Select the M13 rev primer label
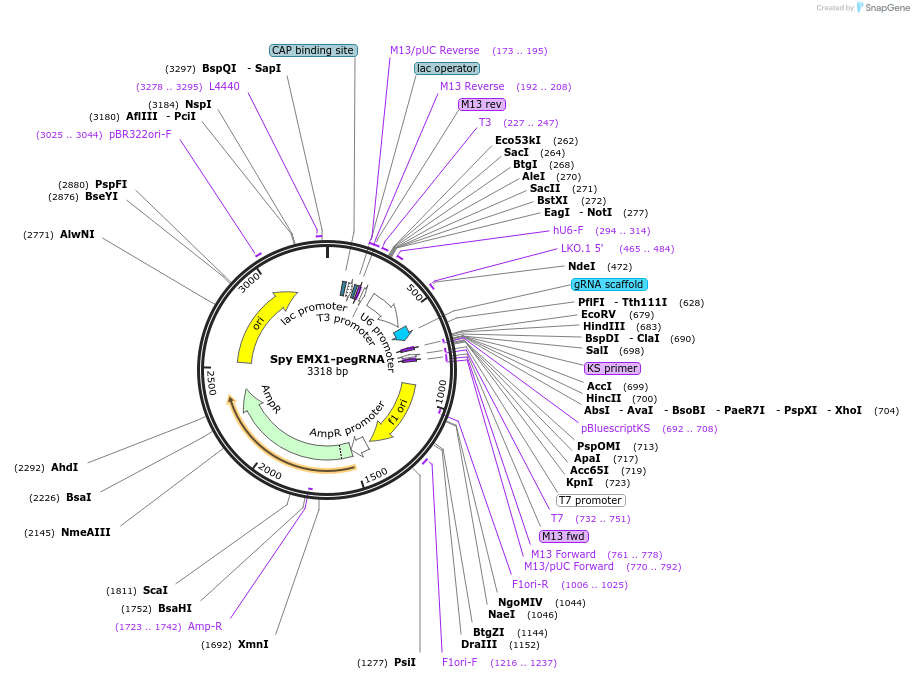The width and height of the screenshot is (914, 679). [x=482, y=104]
